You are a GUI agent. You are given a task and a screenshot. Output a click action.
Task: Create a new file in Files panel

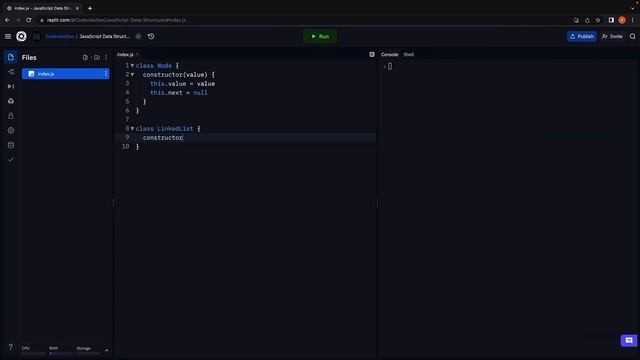[85, 58]
